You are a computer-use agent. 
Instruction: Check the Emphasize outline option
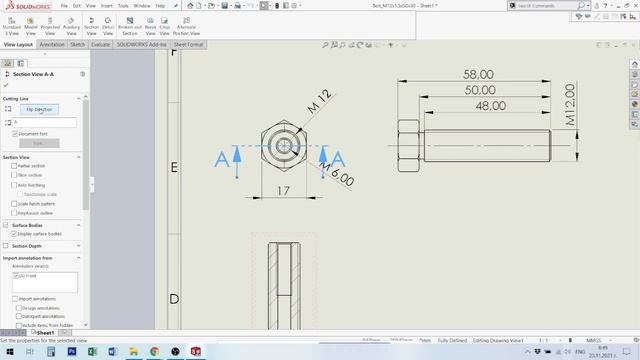[14, 213]
